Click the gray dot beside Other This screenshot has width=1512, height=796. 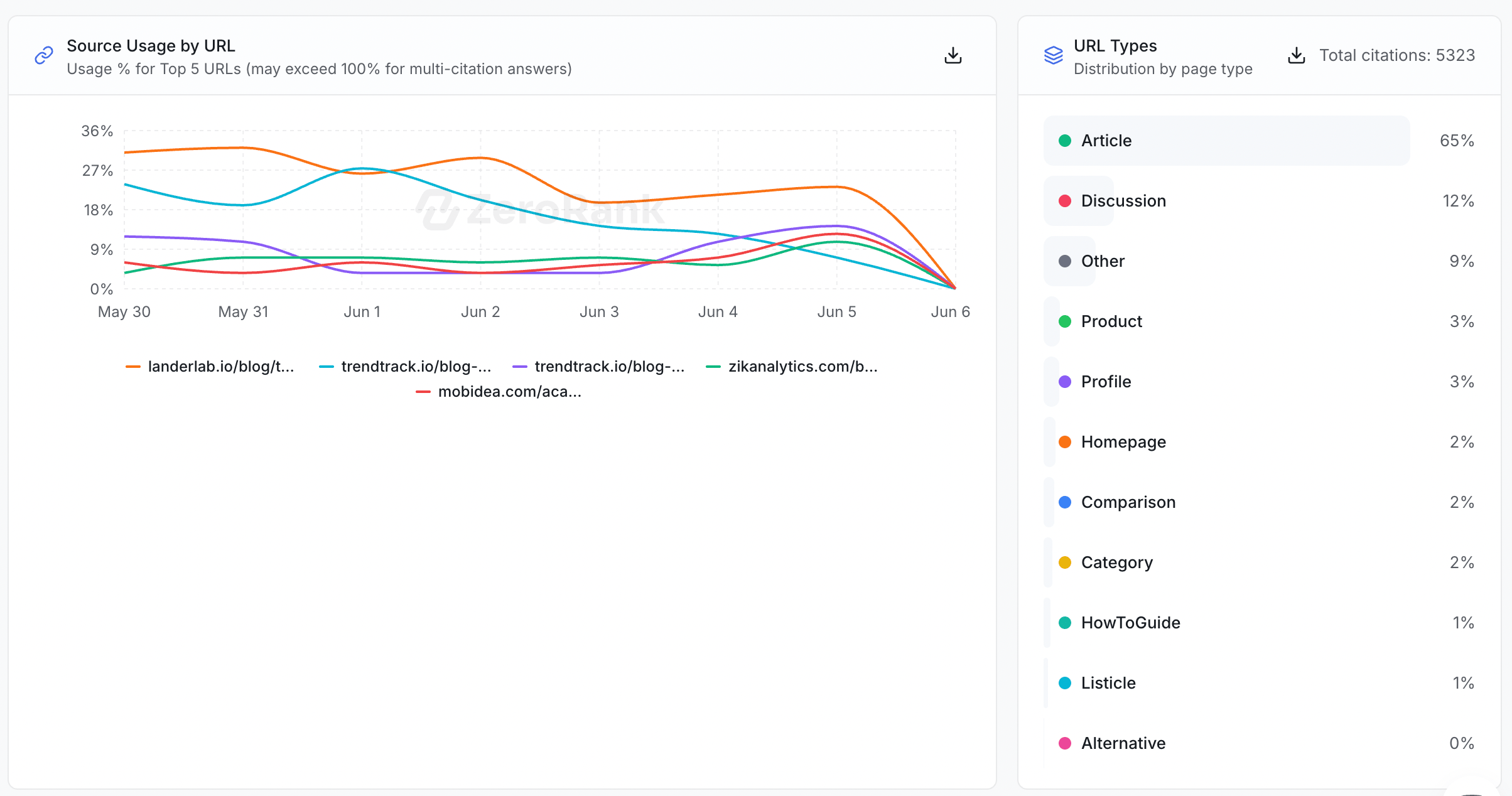click(1065, 261)
